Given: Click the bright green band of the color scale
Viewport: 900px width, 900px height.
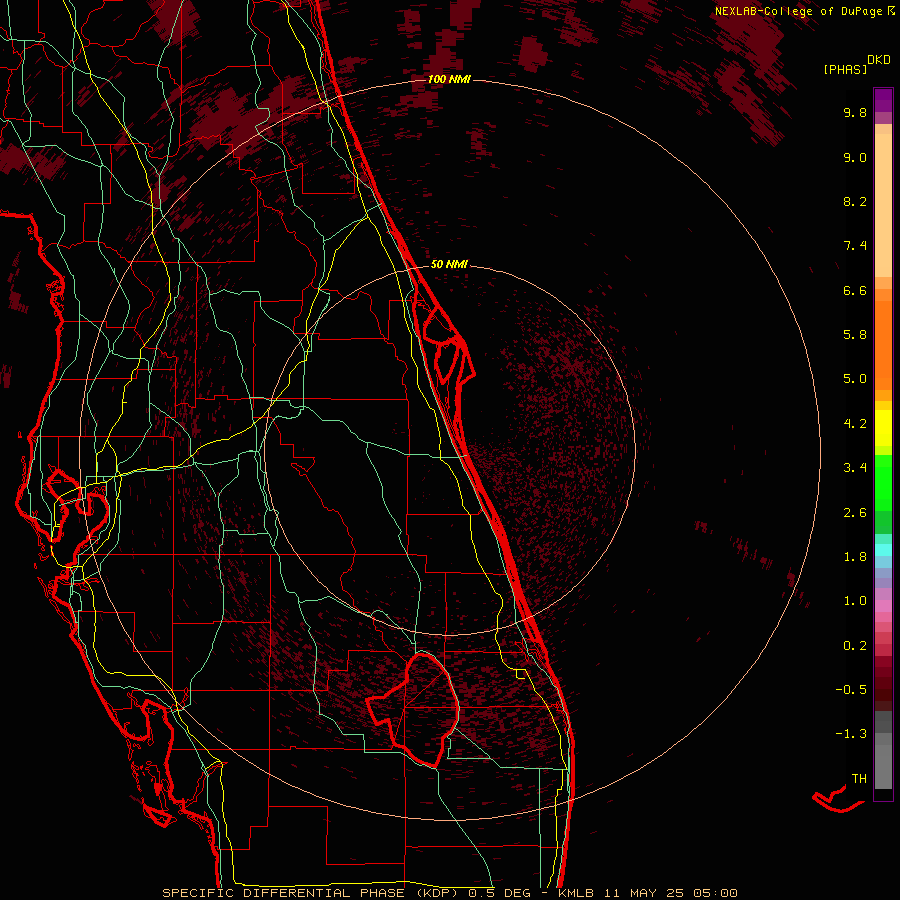Looking at the screenshot, I should 883,483.
